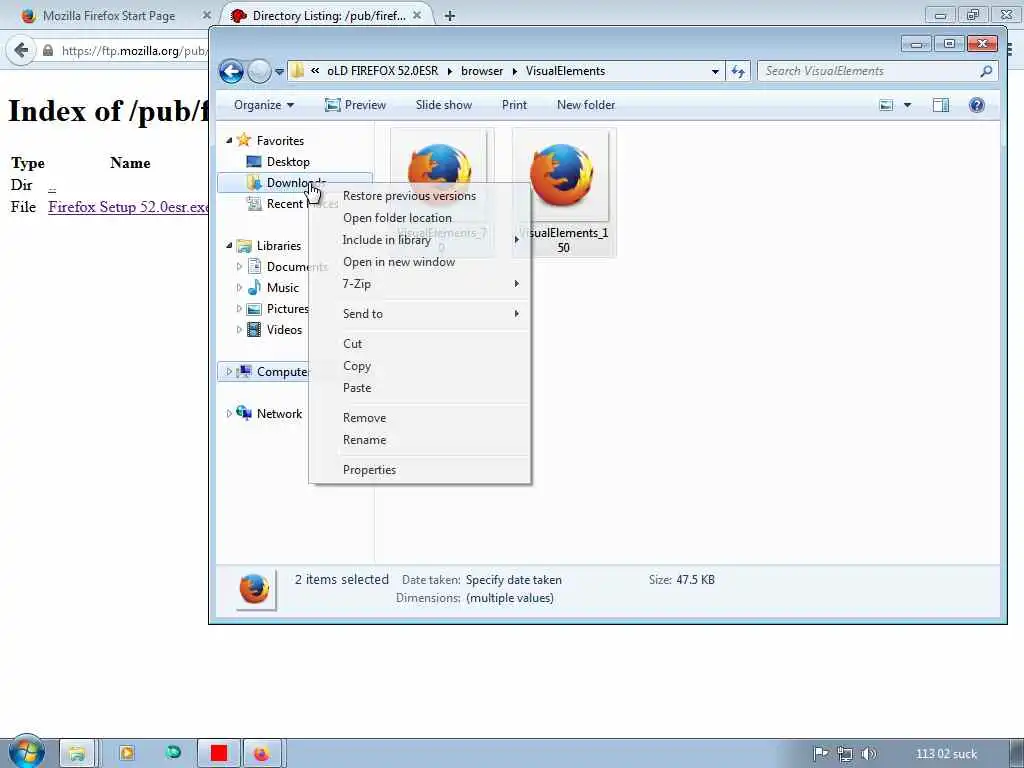The height and width of the screenshot is (768, 1024).
Task: Click the volume tray icon
Action: [x=869, y=754]
